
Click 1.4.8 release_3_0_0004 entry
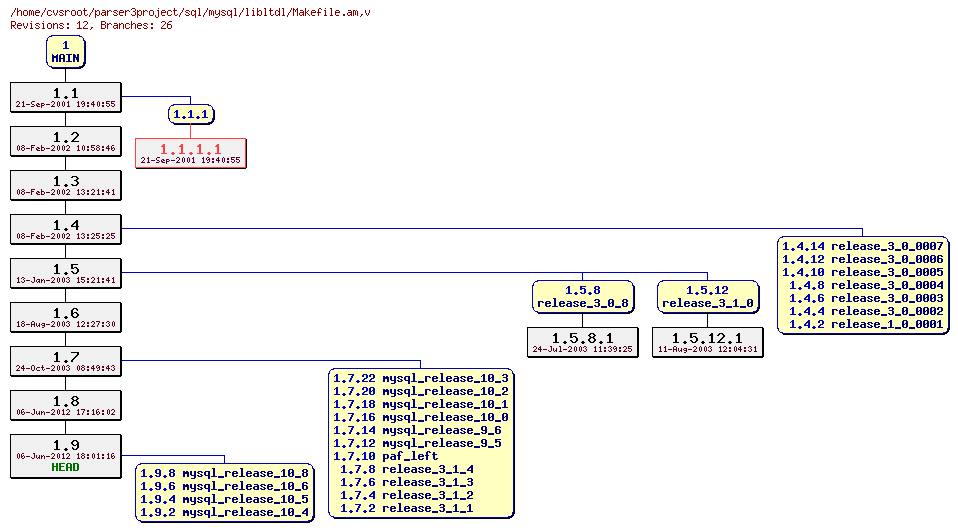(x=866, y=285)
